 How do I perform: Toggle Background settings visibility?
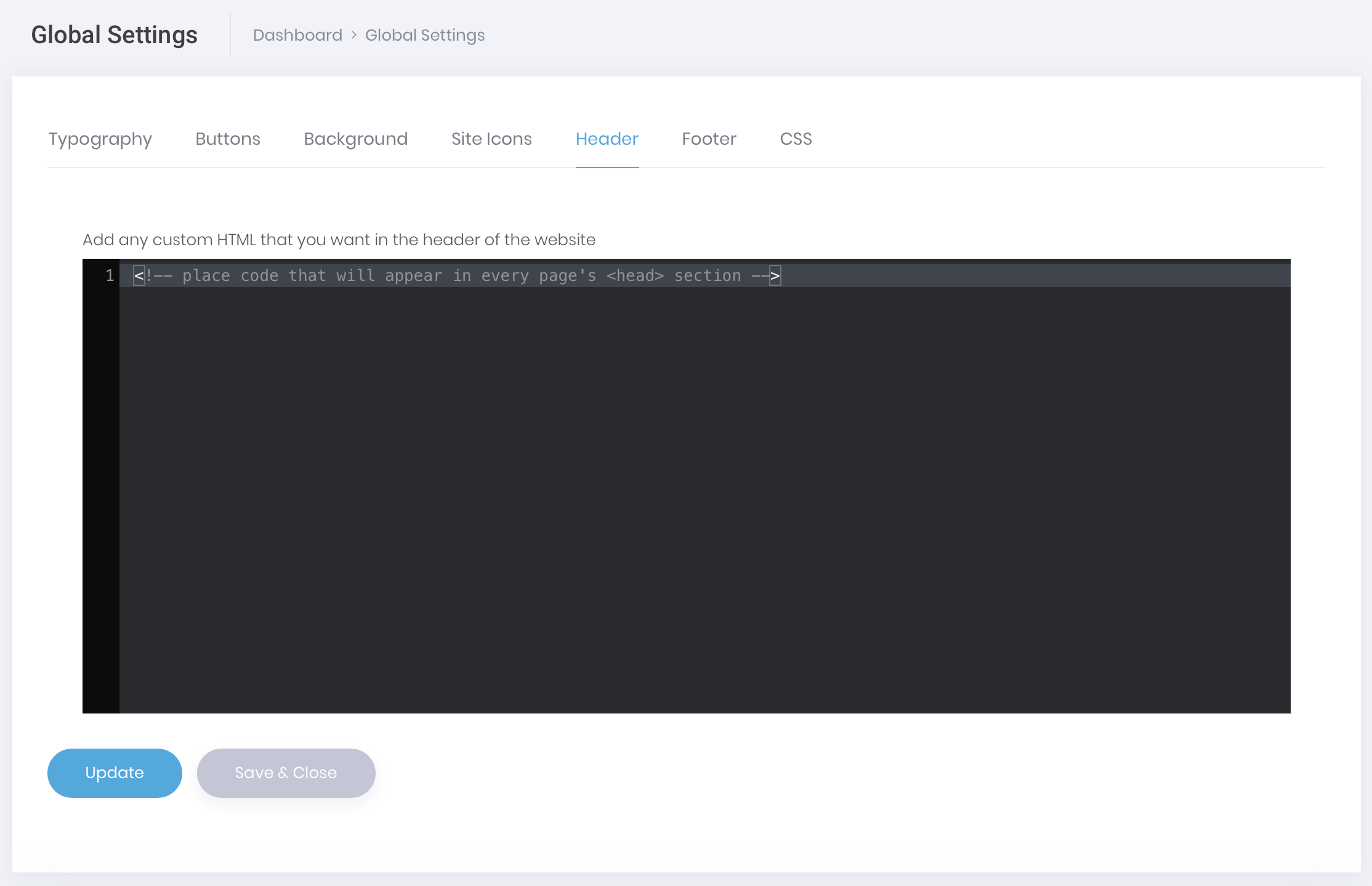click(x=356, y=139)
